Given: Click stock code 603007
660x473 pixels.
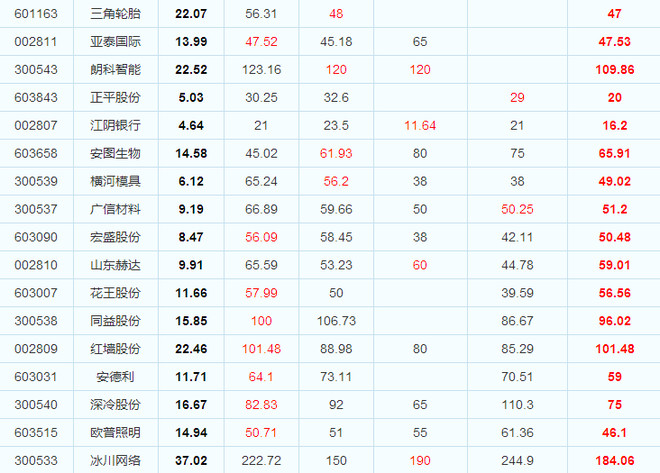Looking at the screenshot, I should point(36,293).
